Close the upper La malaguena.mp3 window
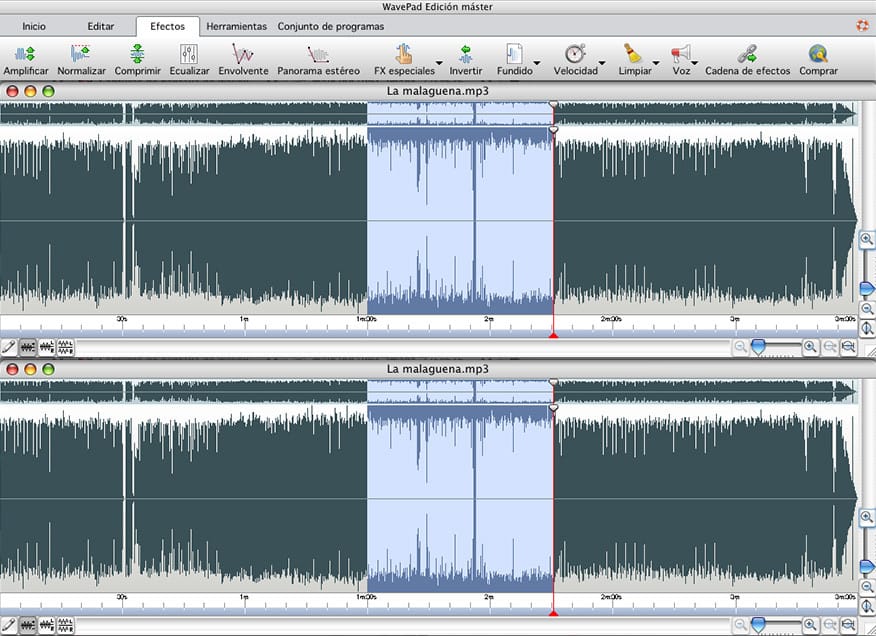 [x=12, y=91]
